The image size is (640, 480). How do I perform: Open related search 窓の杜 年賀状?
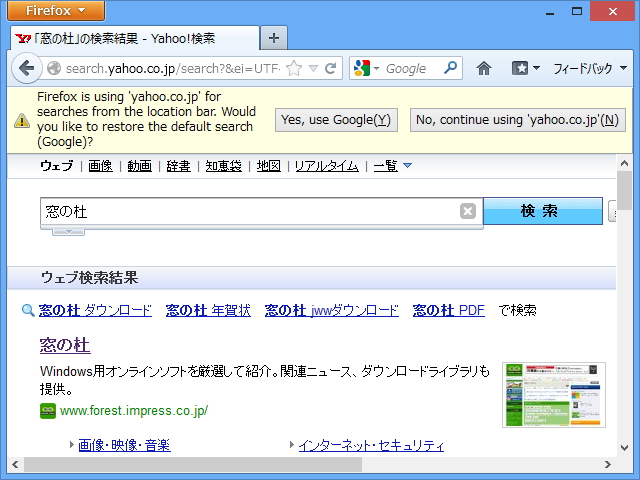[x=208, y=311]
